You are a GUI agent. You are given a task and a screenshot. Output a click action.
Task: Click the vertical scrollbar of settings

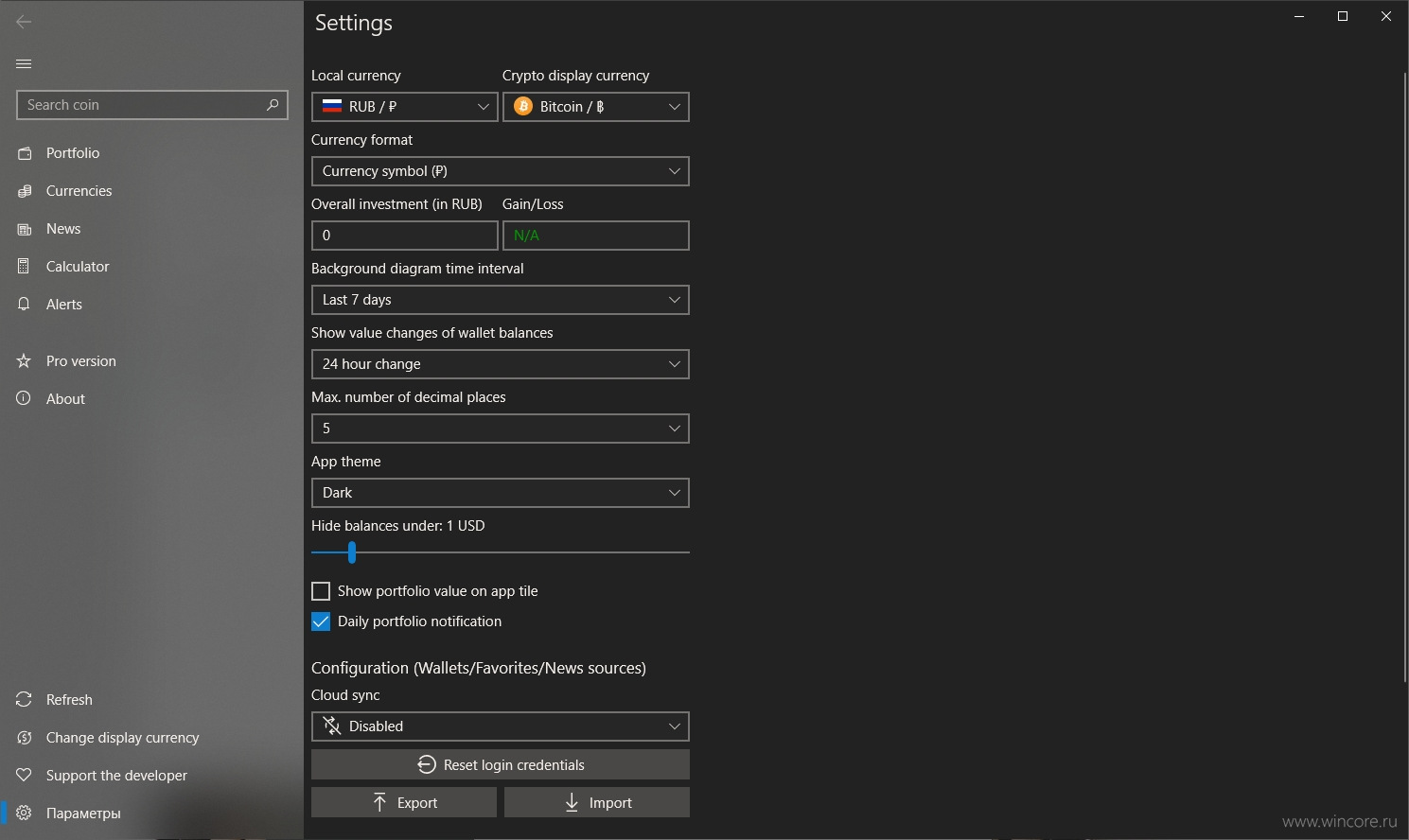tap(1404, 376)
